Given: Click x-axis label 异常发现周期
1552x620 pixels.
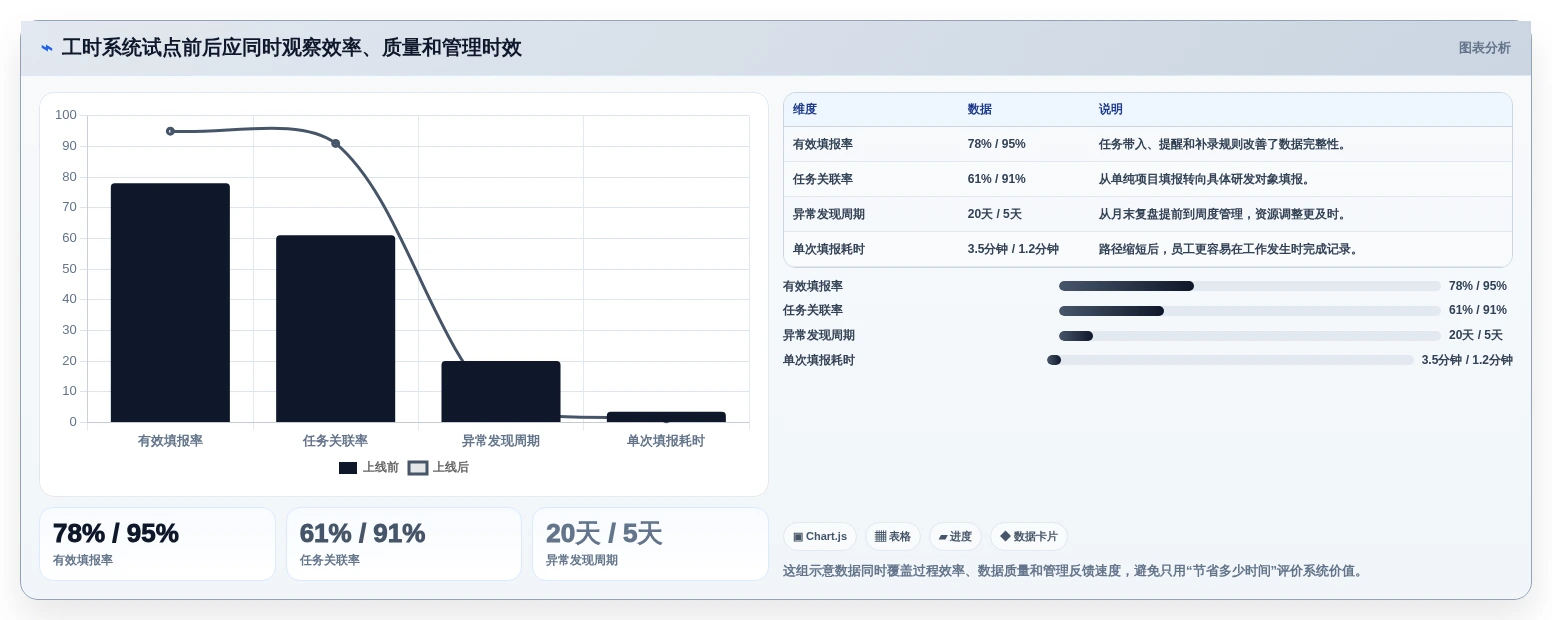Looking at the screenshot, I should (501, 441).
